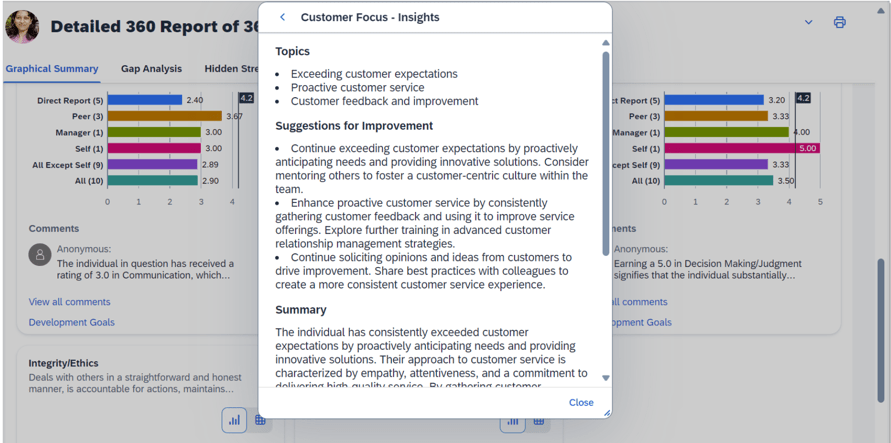891x443 pixels.
Task: Click the back arrow in Insights dialog
Action: pyautogui.click(x=283, y=17)
